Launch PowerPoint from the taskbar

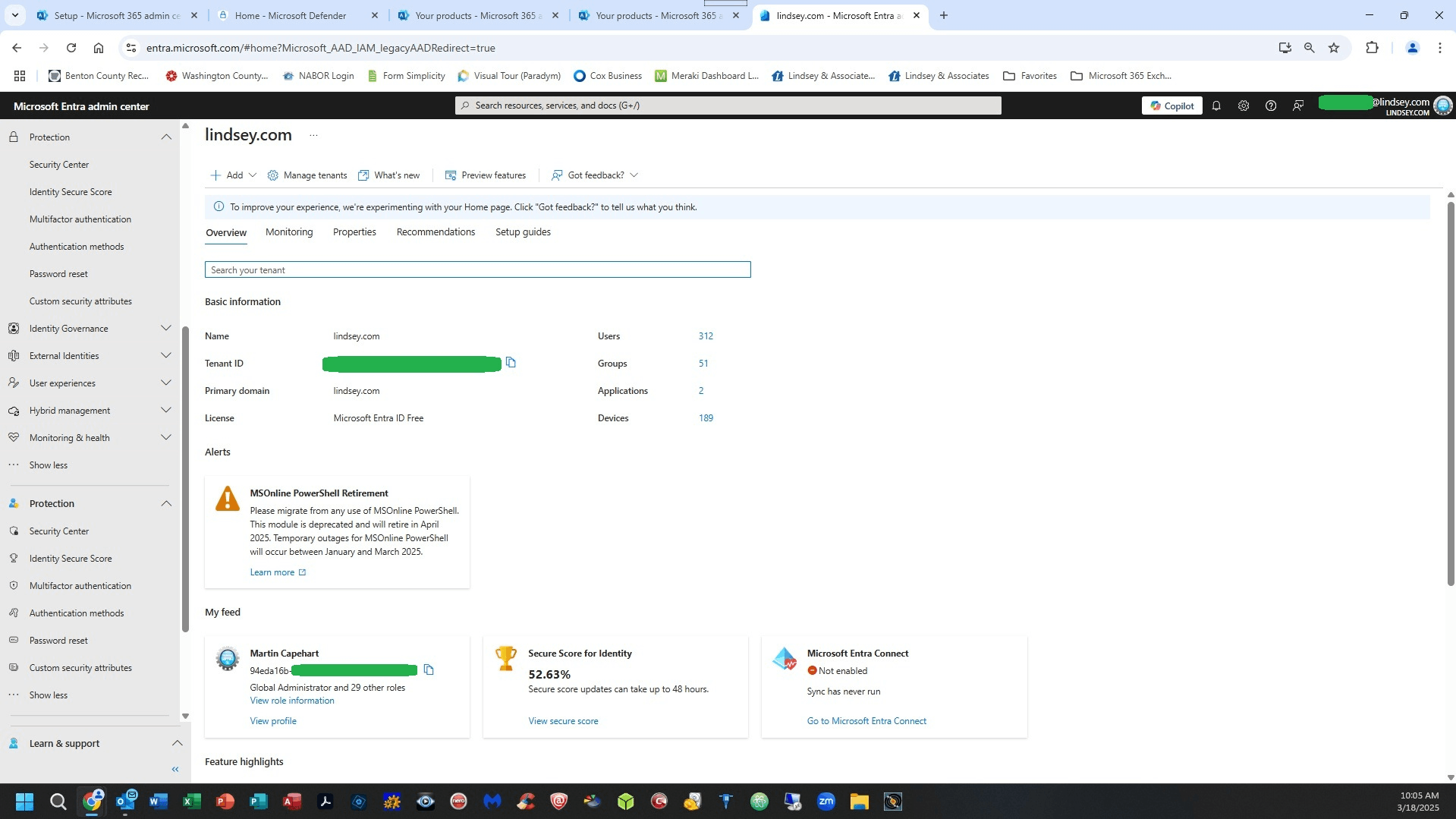pyautogui.click(x=225, y=801)
